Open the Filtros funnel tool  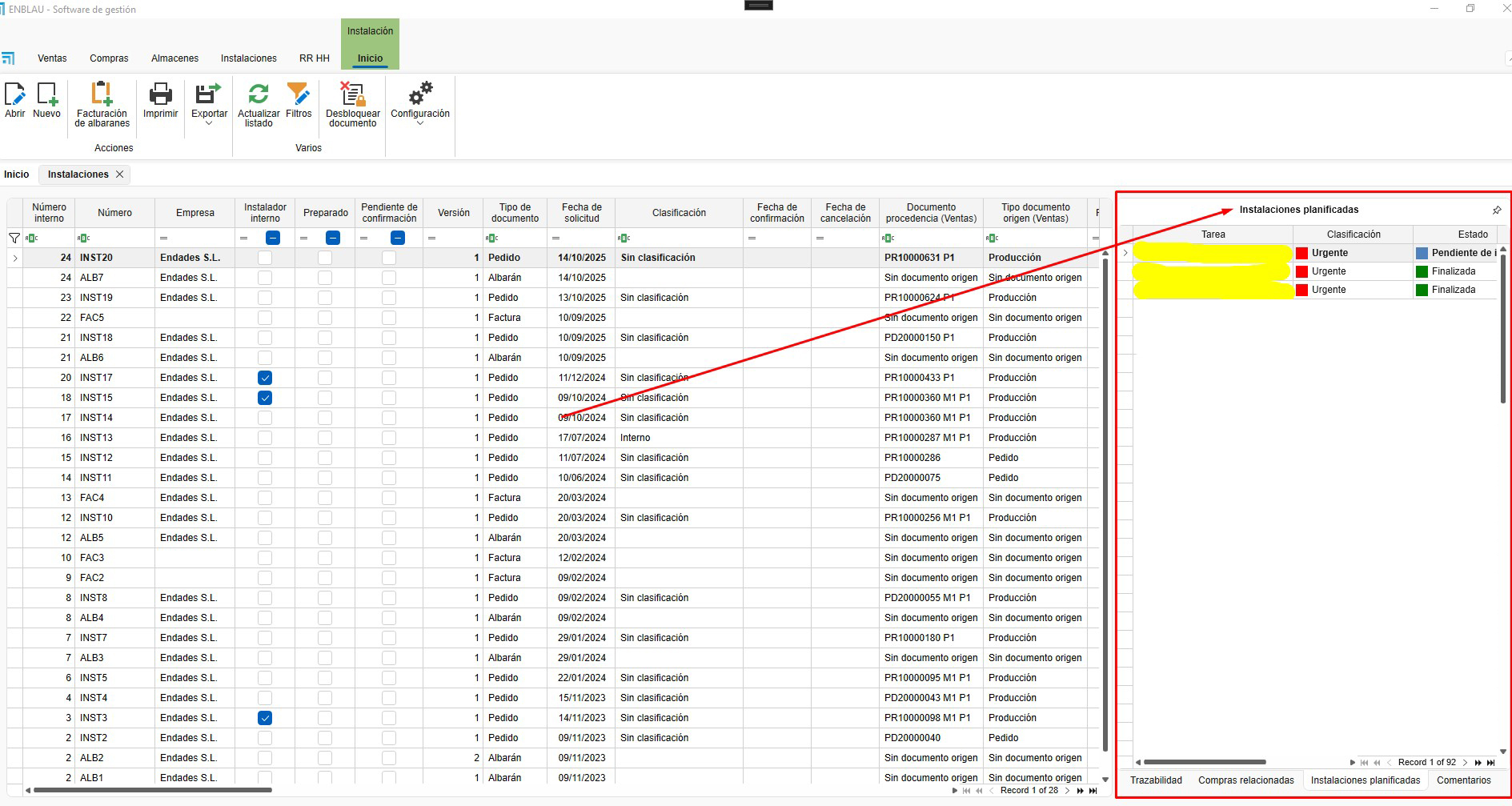(299, 95)
